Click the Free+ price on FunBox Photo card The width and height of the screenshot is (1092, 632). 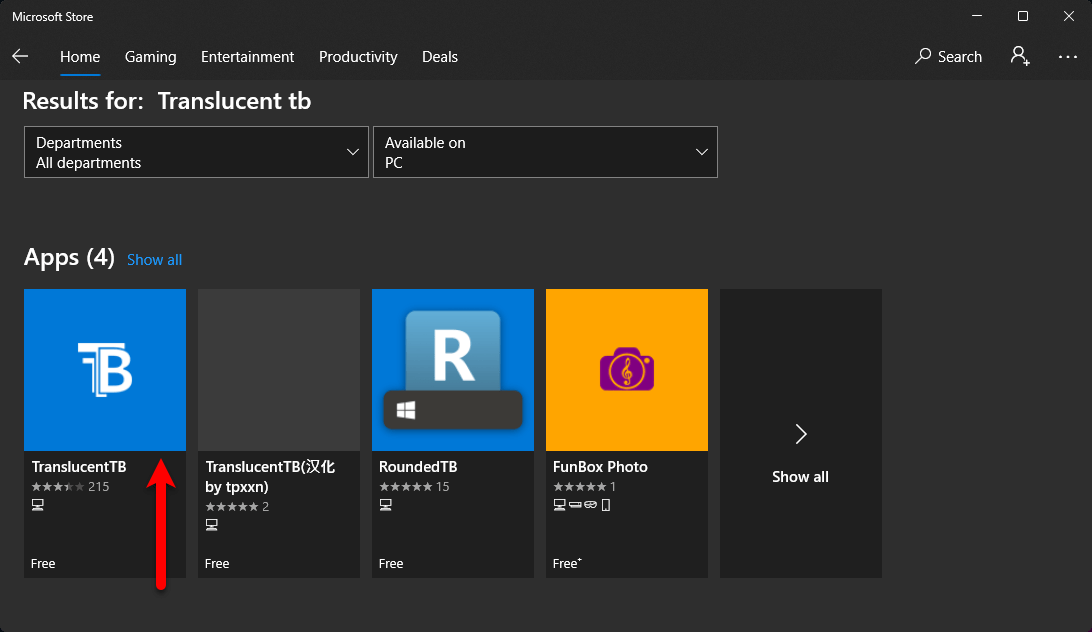pos(567,564)
